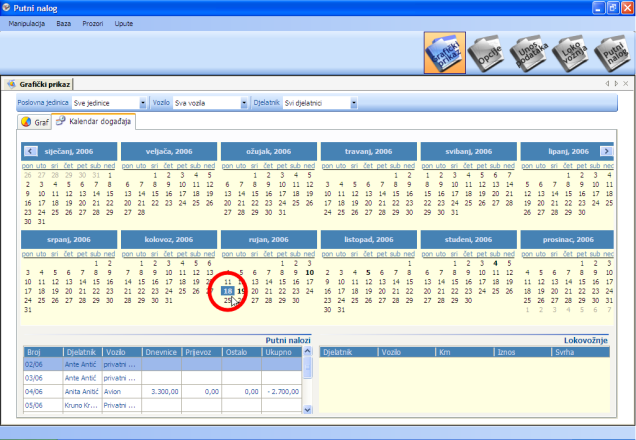Sort by Djelatnik column in Putni nalozi

[x=83, y=352]
